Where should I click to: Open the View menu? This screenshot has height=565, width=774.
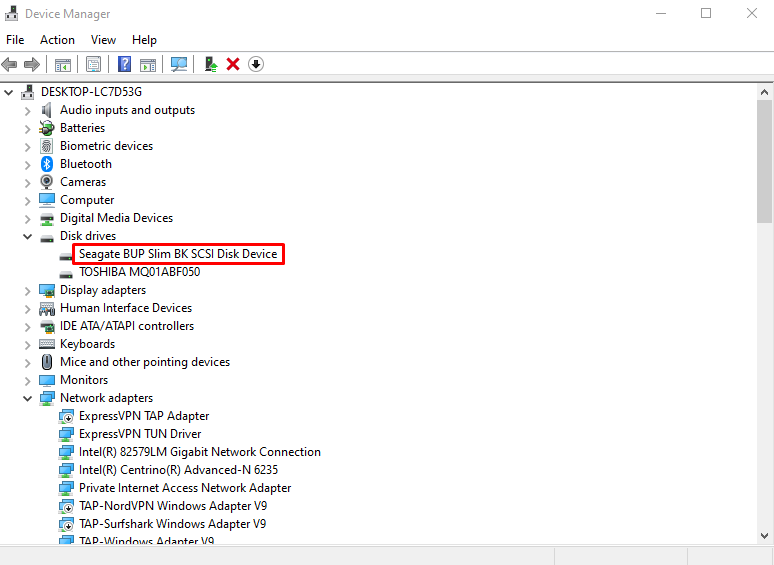click(103, 40)
